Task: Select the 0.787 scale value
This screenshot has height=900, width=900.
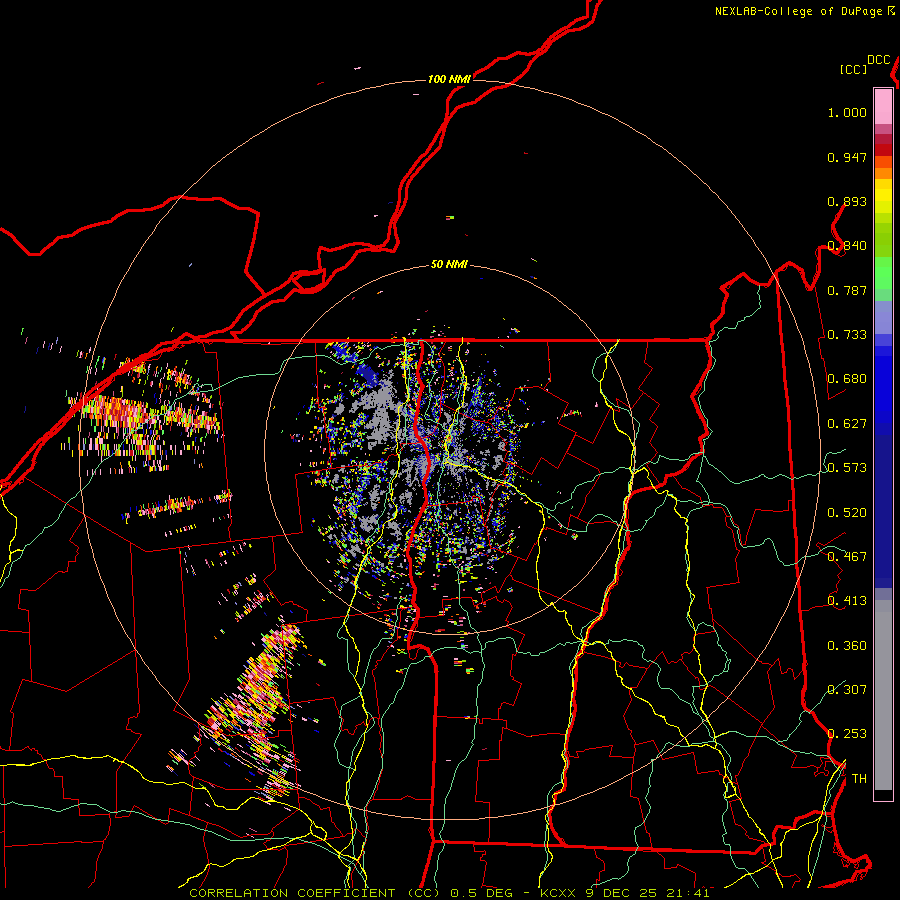Action: [847, 290]
